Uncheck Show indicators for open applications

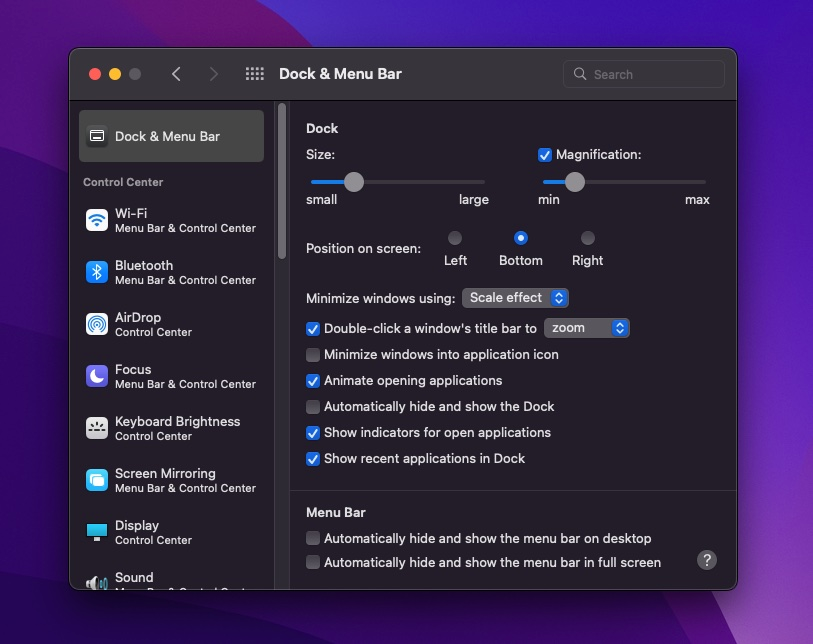click(x=313, y=432)
